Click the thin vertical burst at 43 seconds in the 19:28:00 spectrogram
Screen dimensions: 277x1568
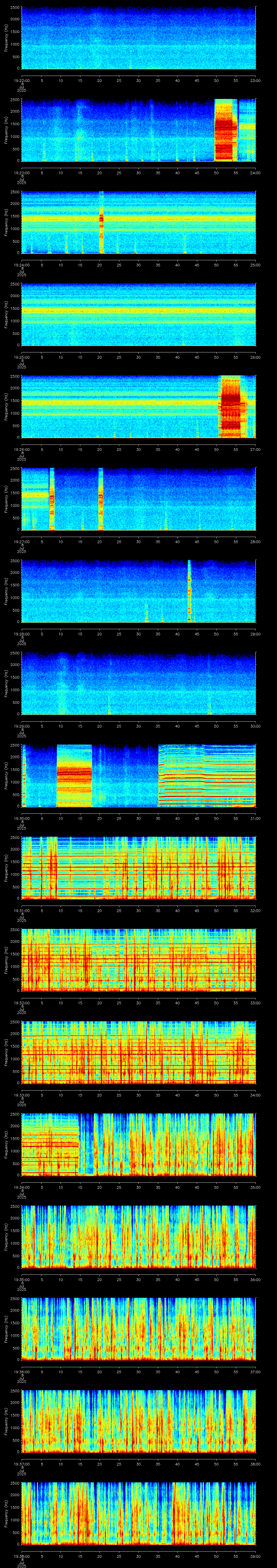coord(189,591)
